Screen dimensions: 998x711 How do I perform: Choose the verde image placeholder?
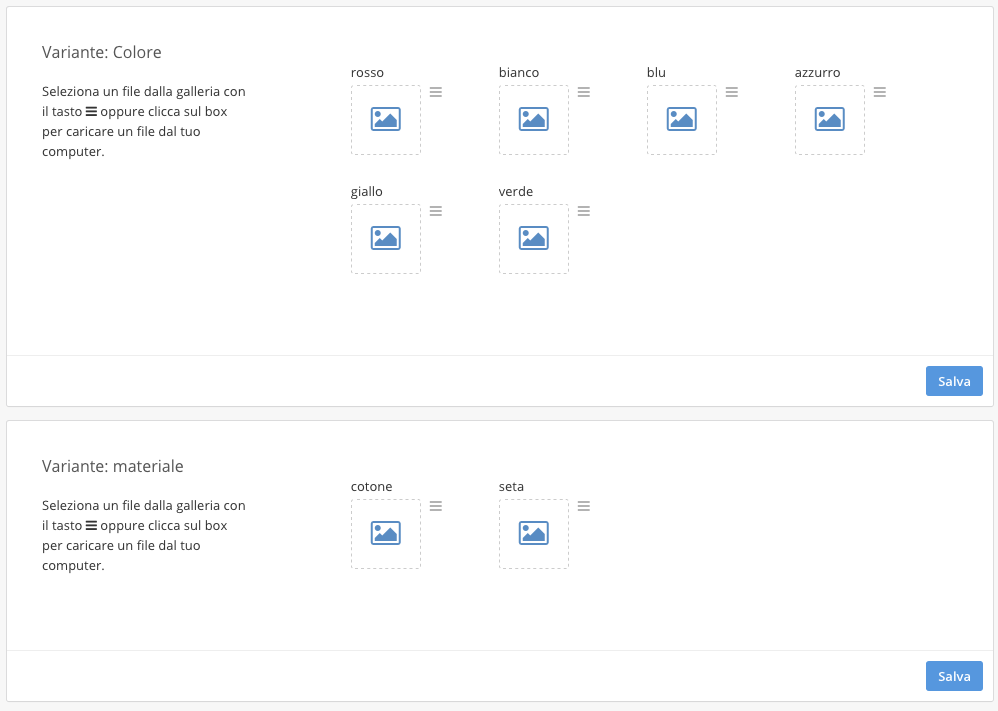tap(534, 239)
